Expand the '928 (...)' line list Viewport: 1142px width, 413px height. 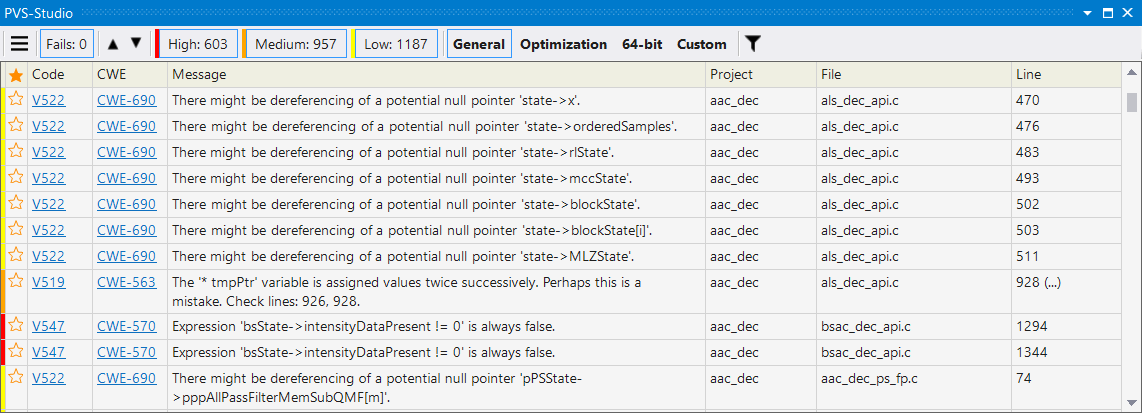(x=1038, y=282)
